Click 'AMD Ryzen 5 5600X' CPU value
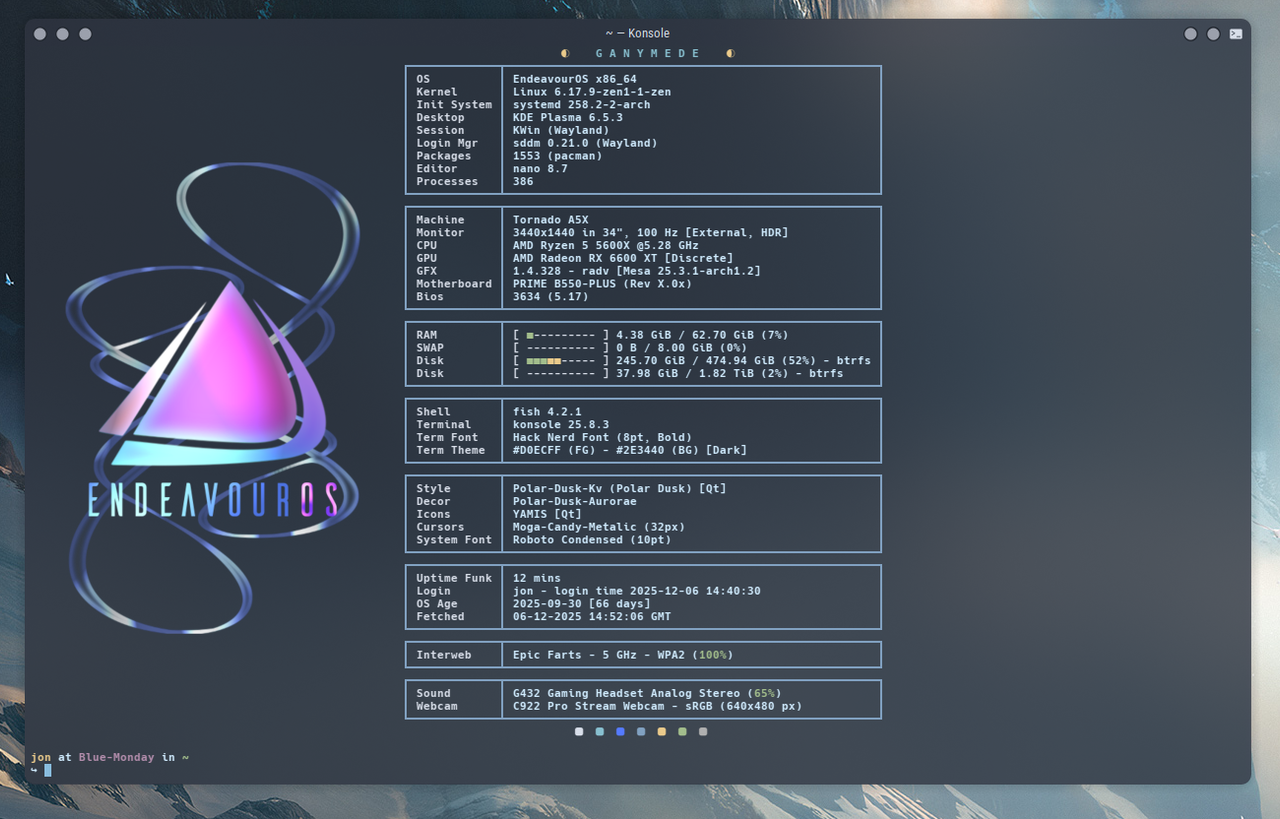The image size is (1280, 819). [606, 246]
